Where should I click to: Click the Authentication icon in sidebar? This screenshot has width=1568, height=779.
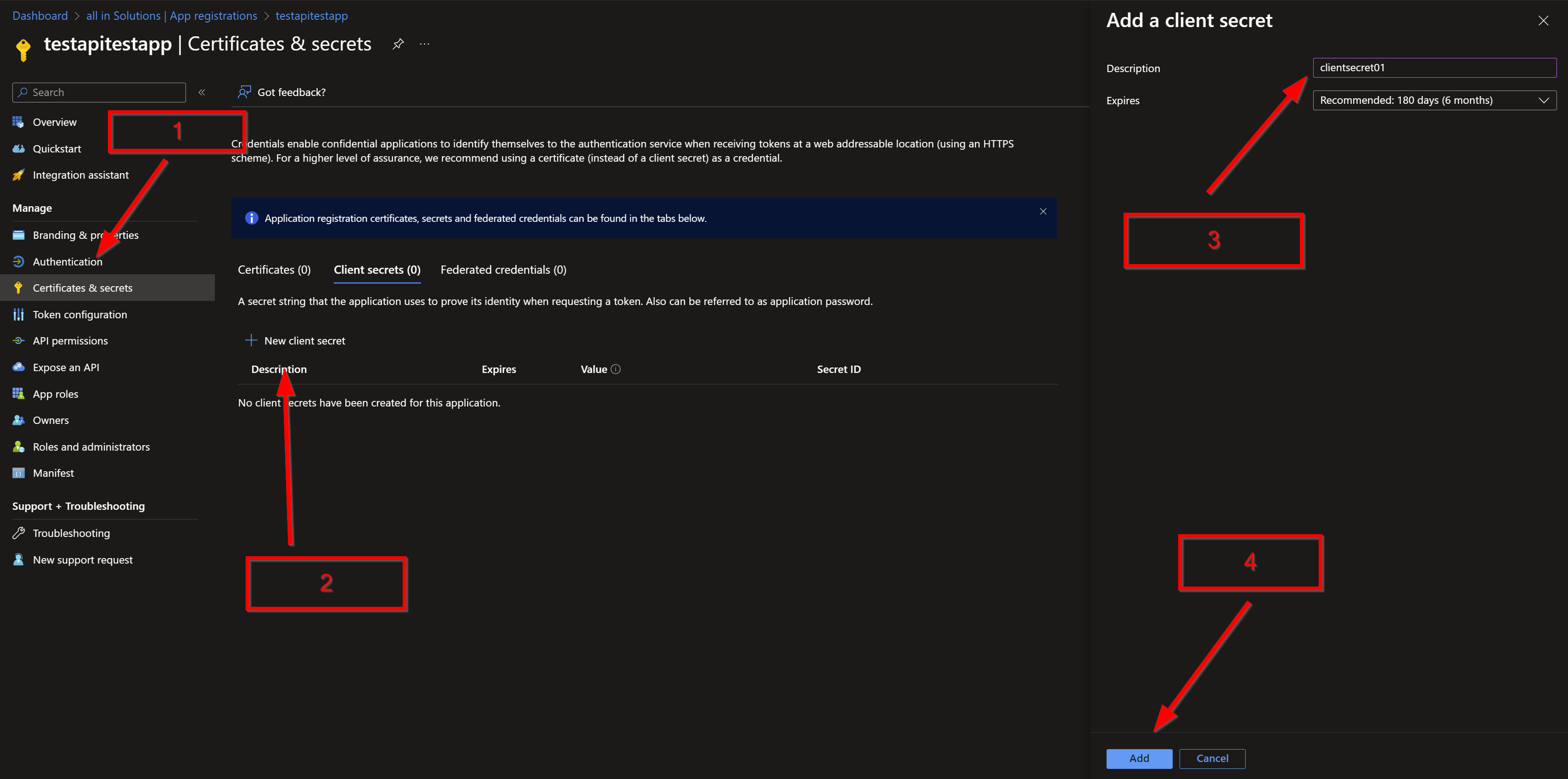tap(18, 261)
